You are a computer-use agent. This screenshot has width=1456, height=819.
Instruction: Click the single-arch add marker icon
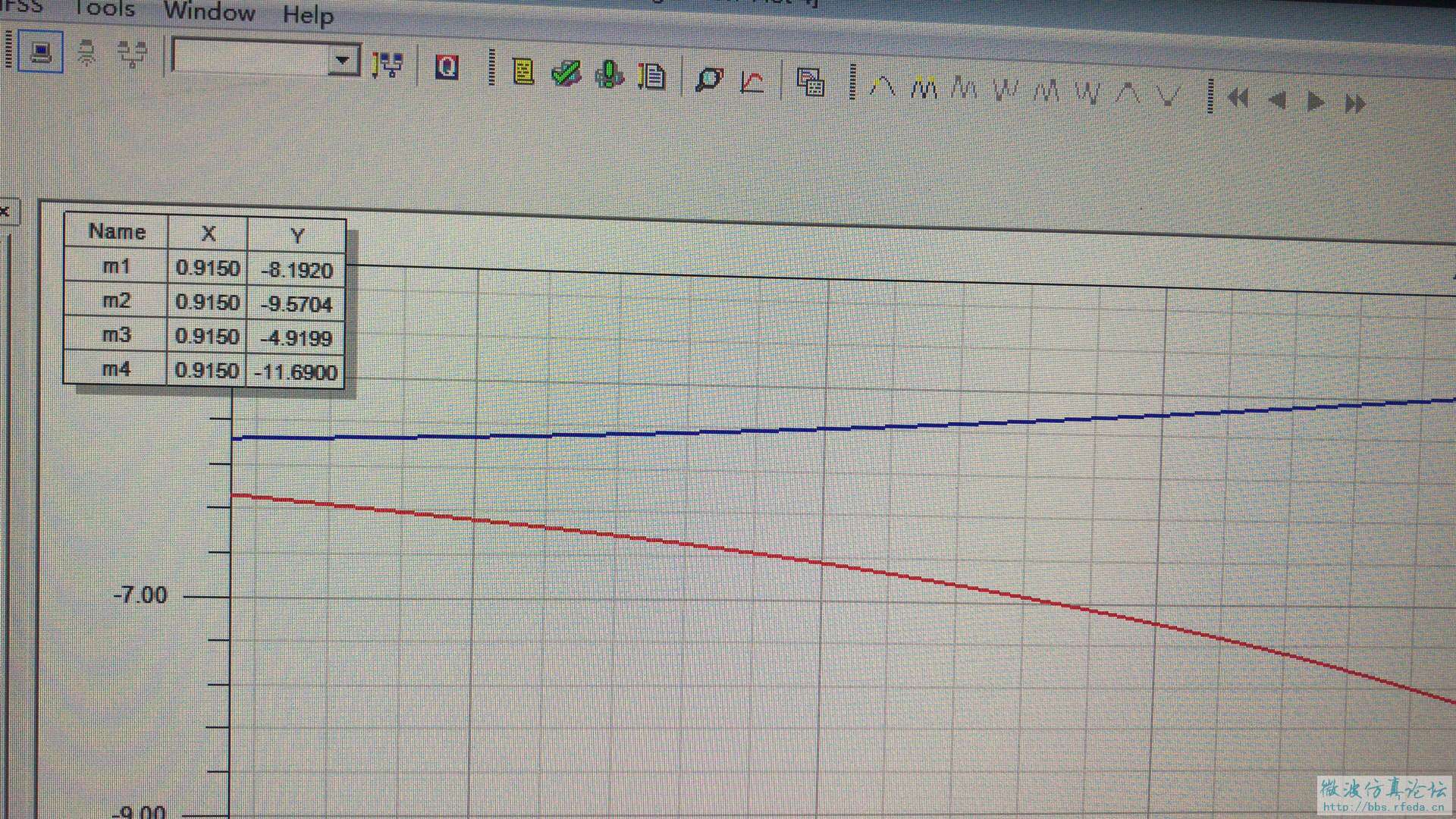click(882, 86)
